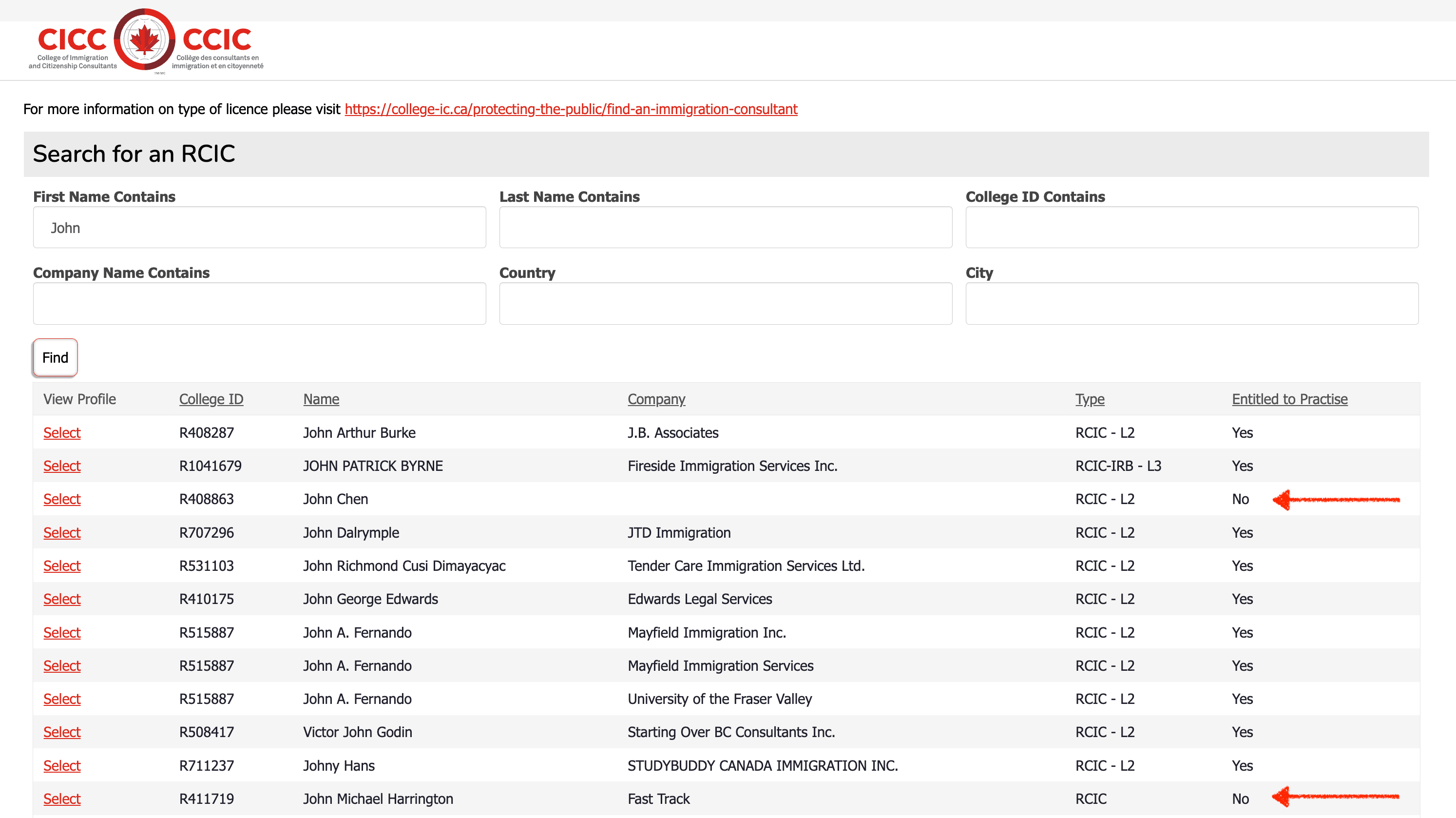
Task: Sort results by College ID
Action: coord(211,399)
